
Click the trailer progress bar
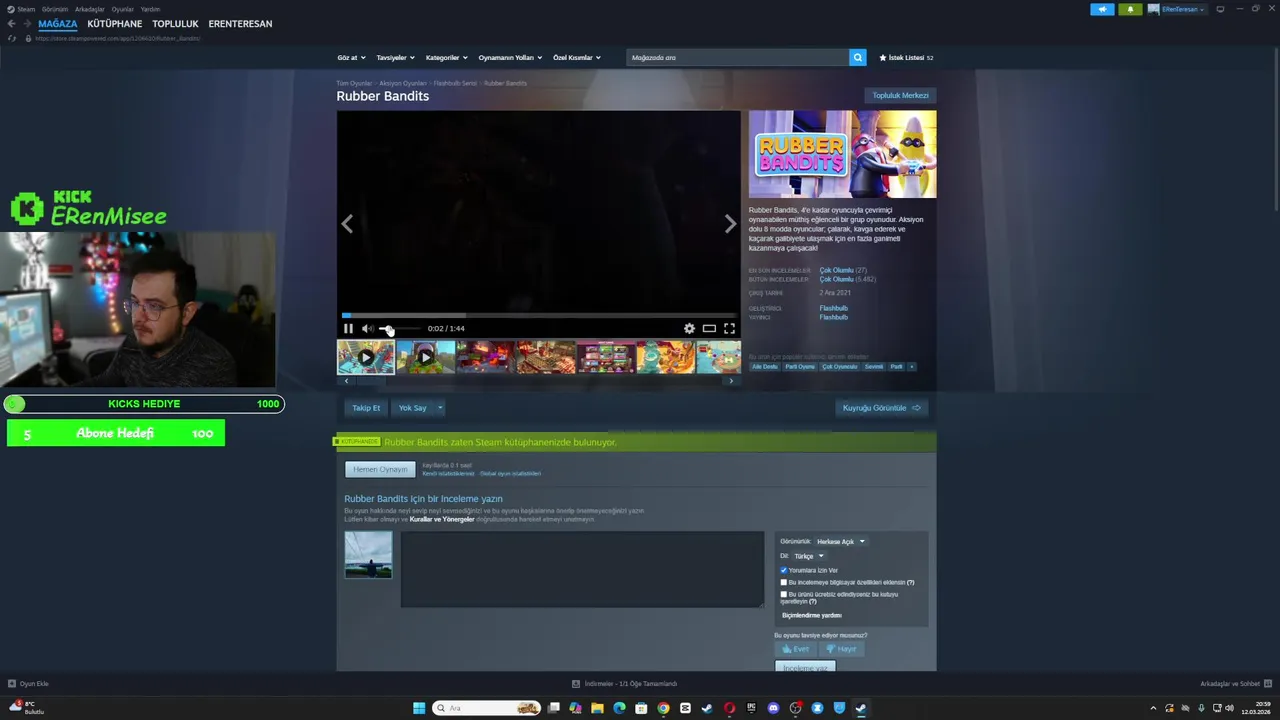538,316
